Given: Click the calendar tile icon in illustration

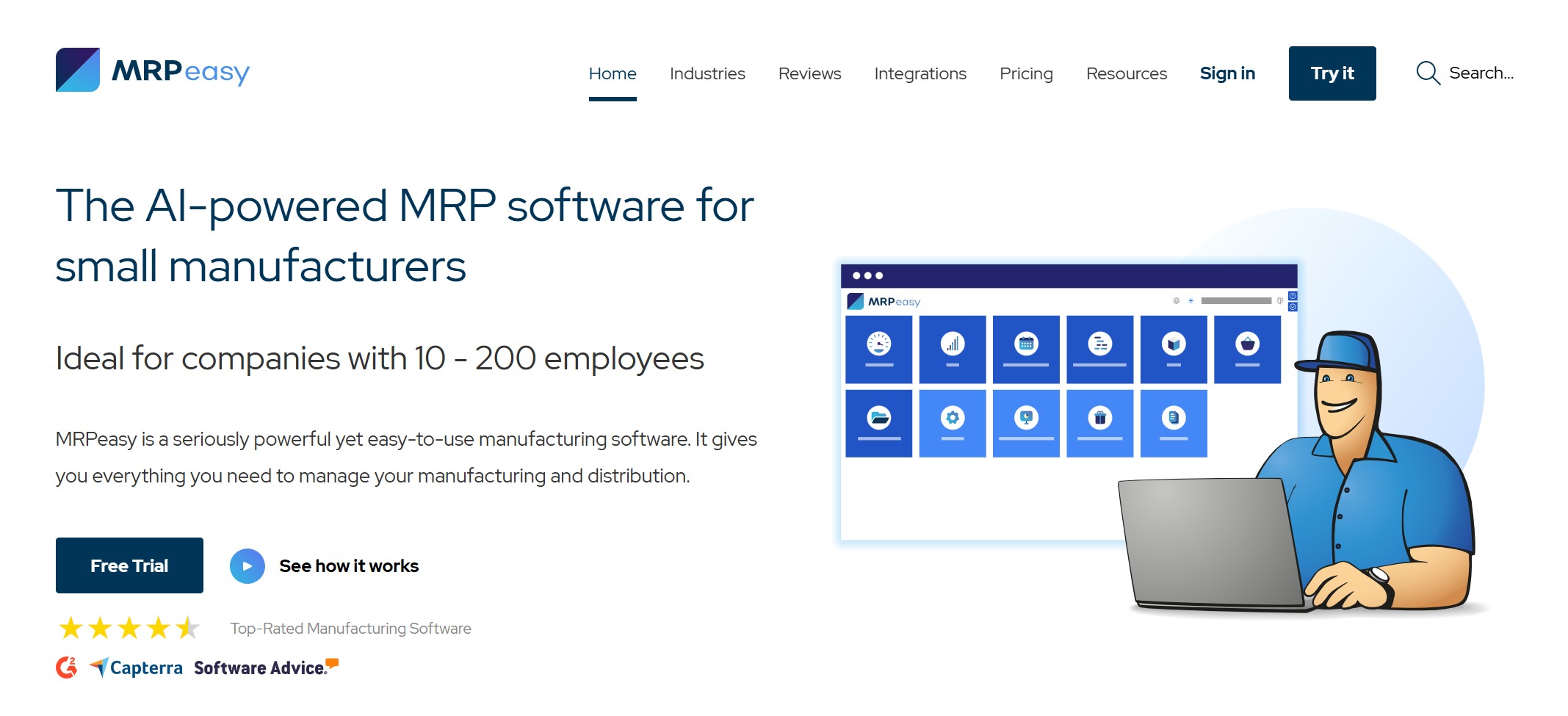Looking at the screenshot, I should [x=1026, y=344].
